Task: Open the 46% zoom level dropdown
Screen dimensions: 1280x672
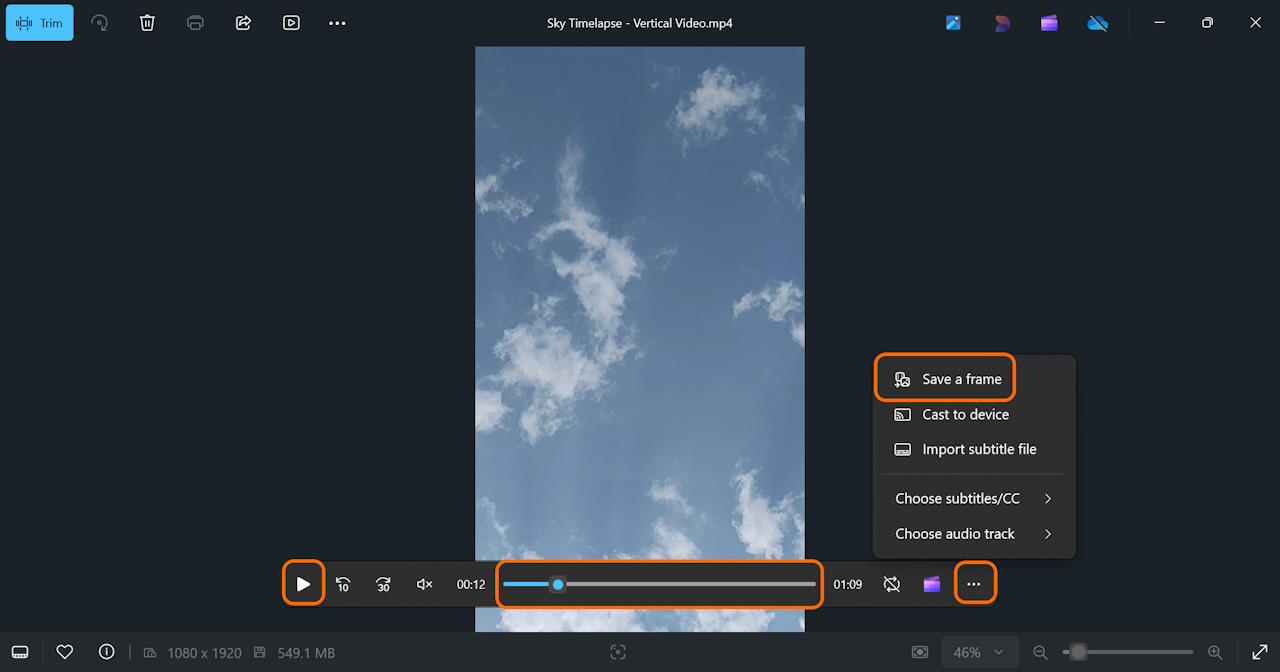Action: (979, 652)
